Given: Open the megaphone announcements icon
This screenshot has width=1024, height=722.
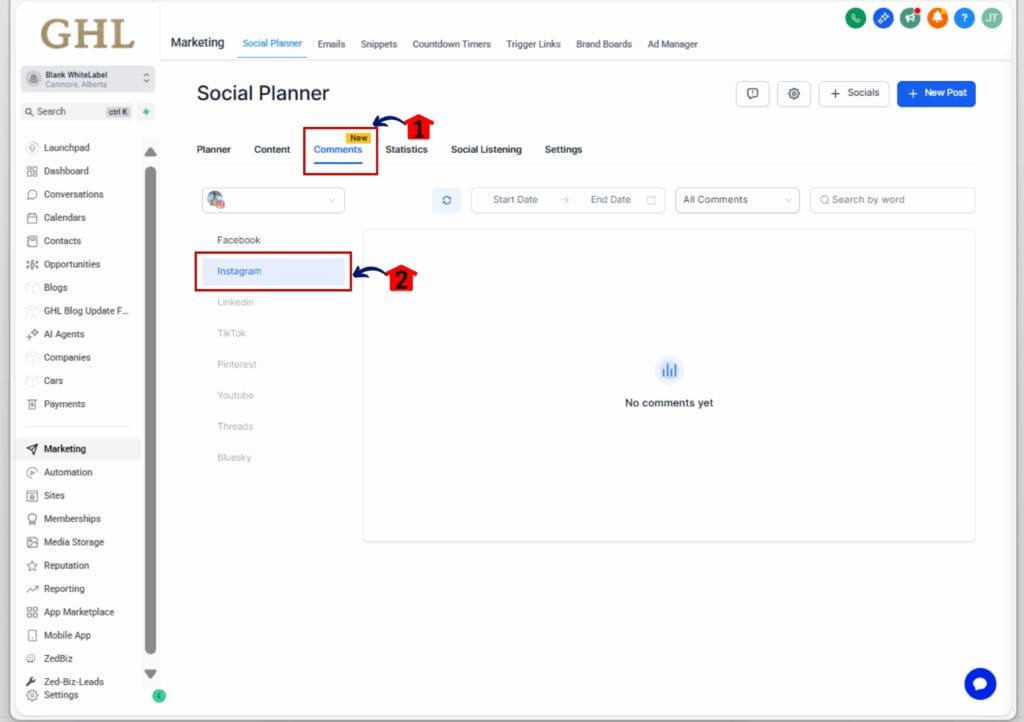Looking at the screenshot, I should point(910,18).
